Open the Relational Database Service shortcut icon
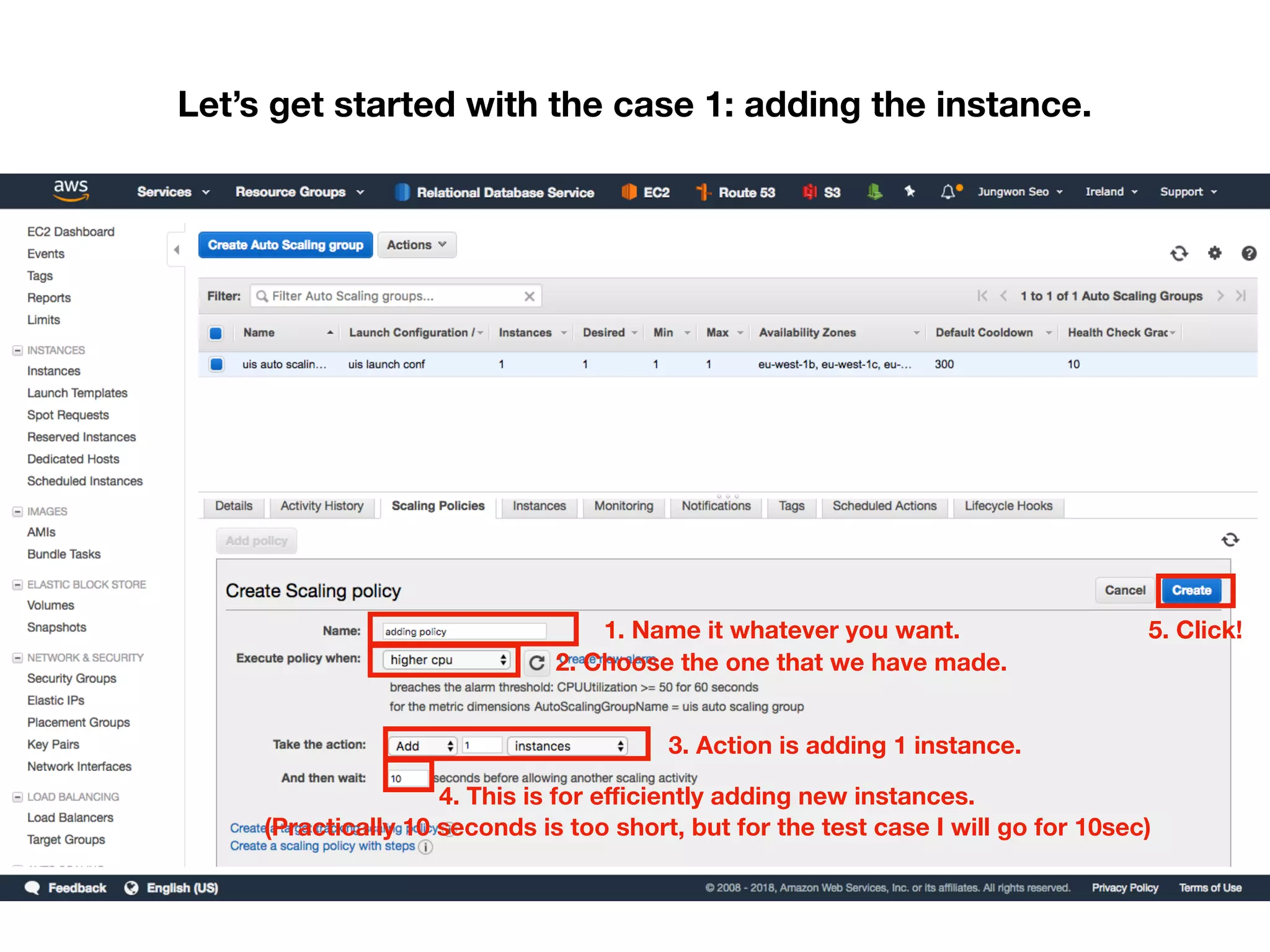The image size is (1270, 952). point(402,192)
